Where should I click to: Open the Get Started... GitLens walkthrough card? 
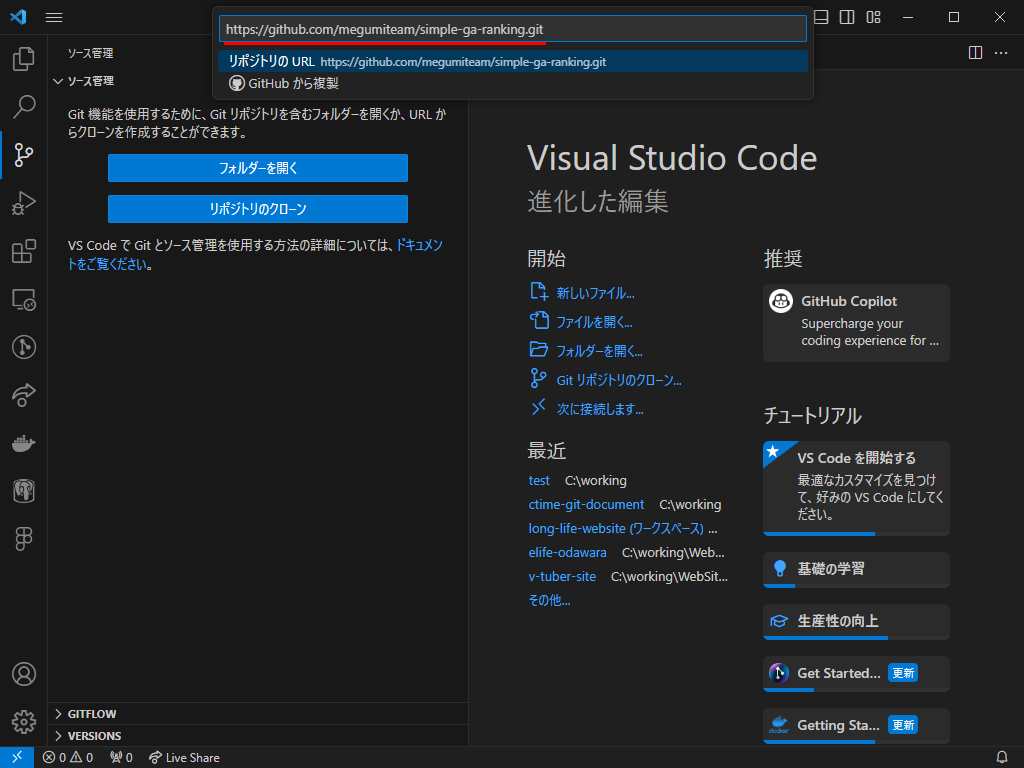[856, 673]
